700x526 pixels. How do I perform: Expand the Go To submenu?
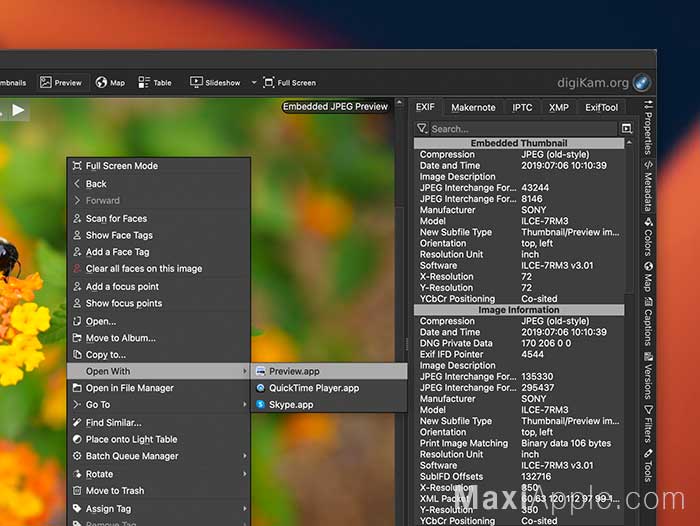coord(158,405)
